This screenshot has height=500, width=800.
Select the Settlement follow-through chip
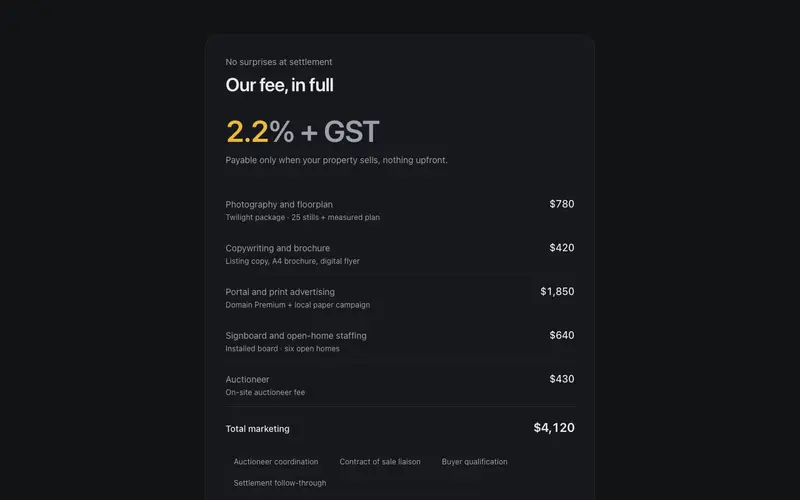280,483
